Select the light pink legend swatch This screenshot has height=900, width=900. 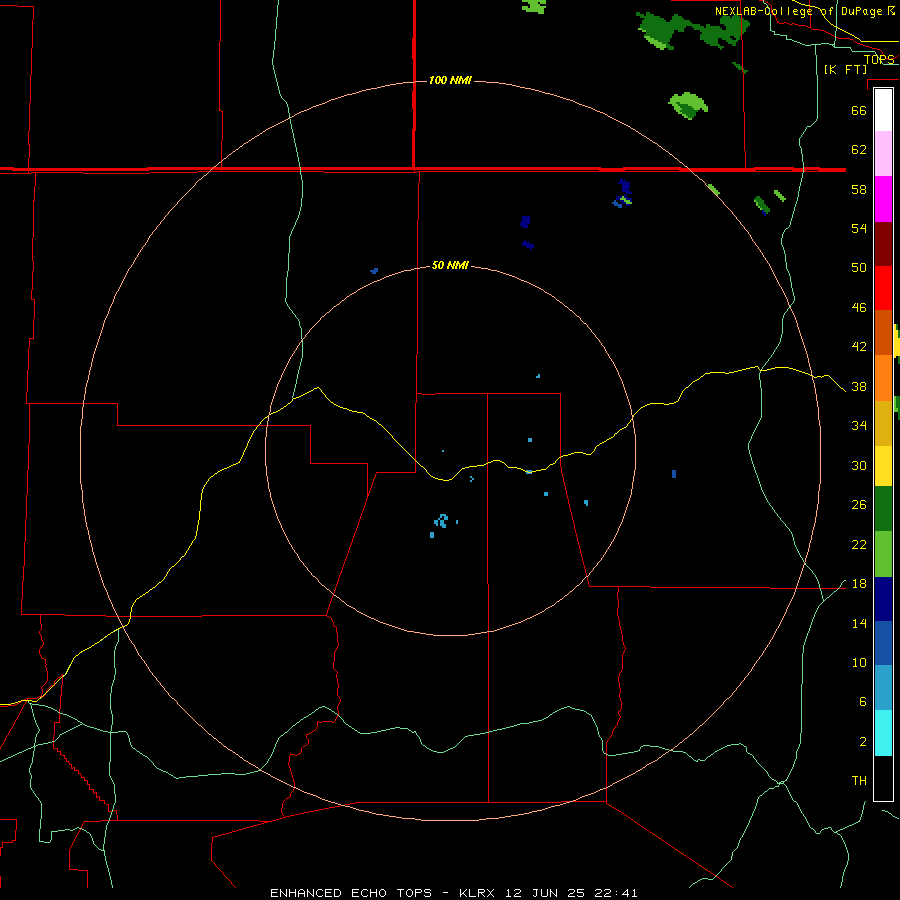coord(883,153)
